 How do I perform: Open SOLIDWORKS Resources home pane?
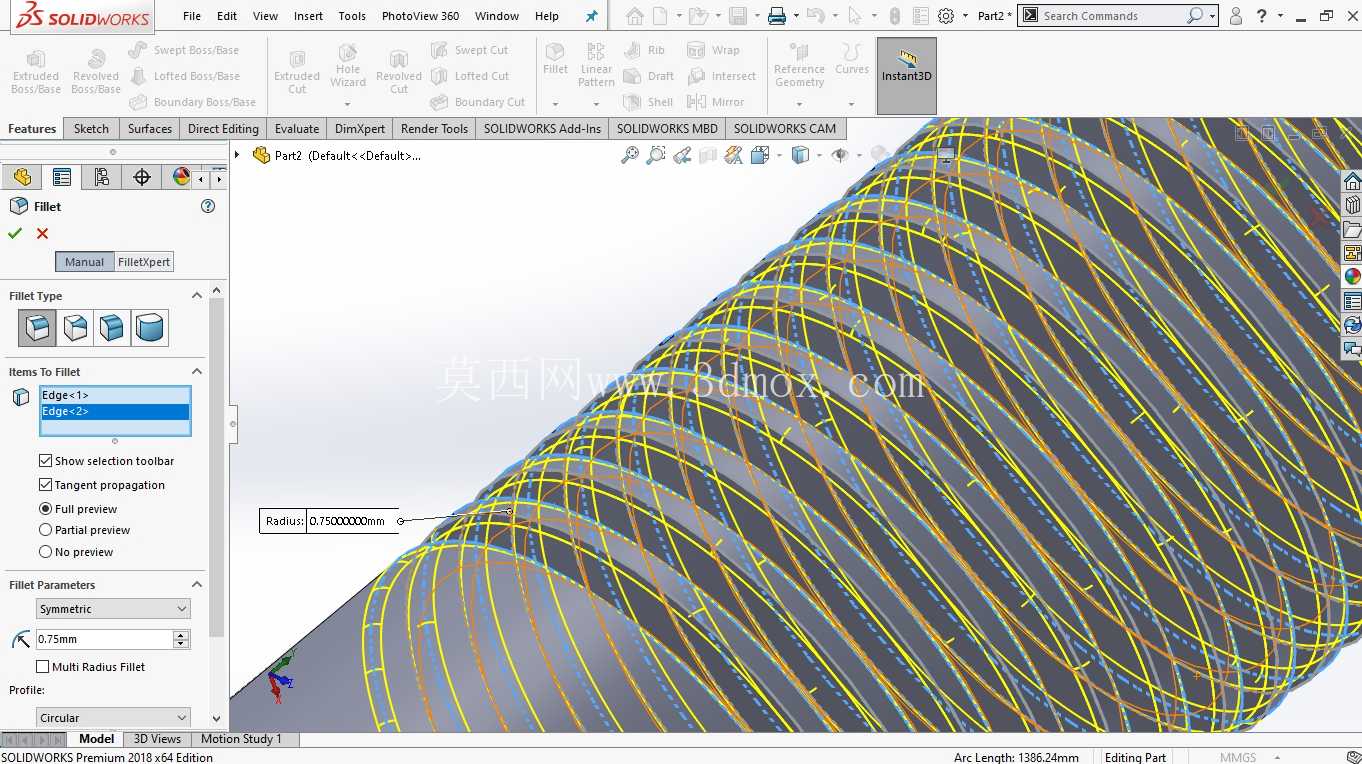tap(1352, 181)
